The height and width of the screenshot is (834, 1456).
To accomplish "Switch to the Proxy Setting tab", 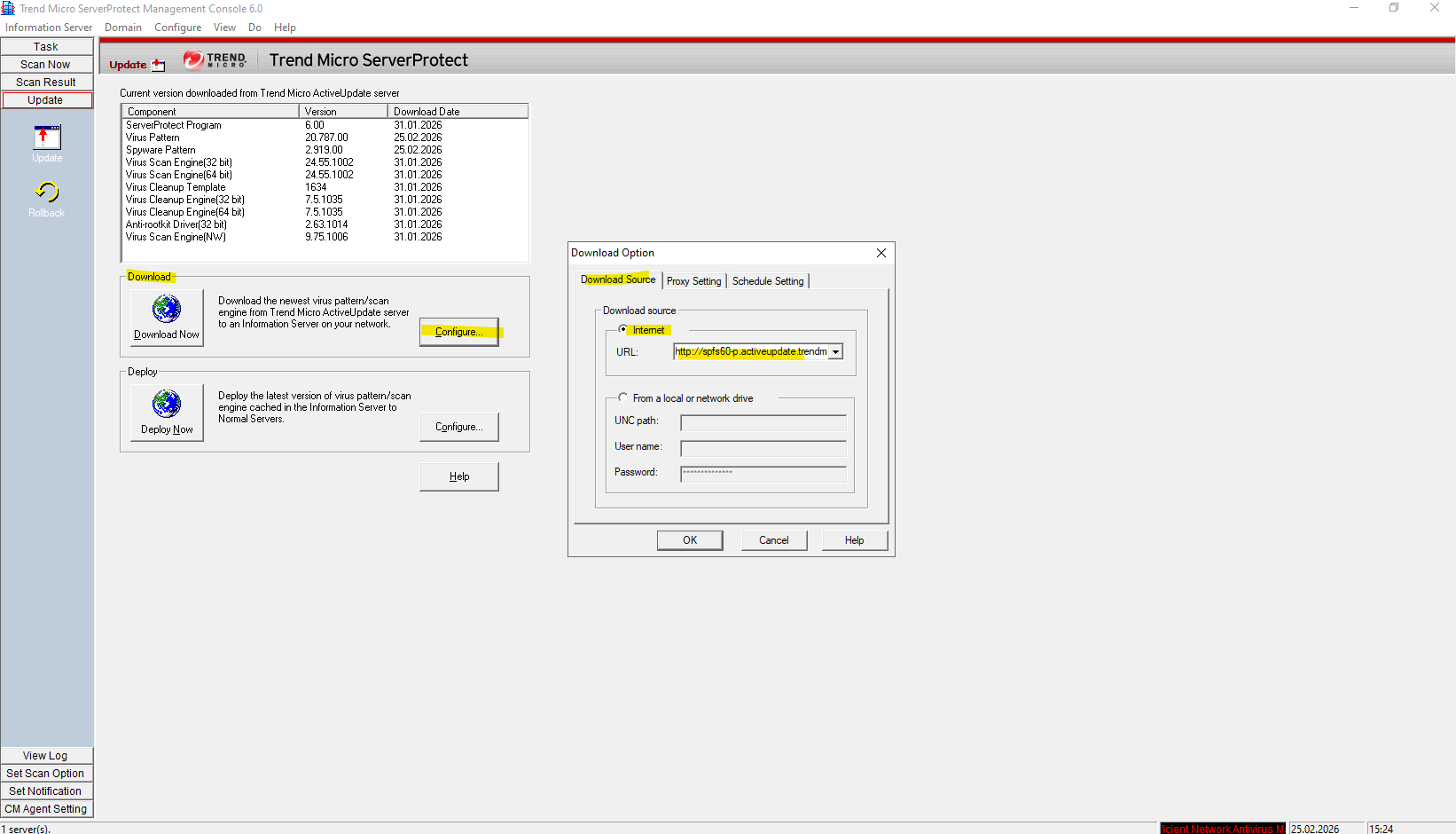I will (693, 281).
